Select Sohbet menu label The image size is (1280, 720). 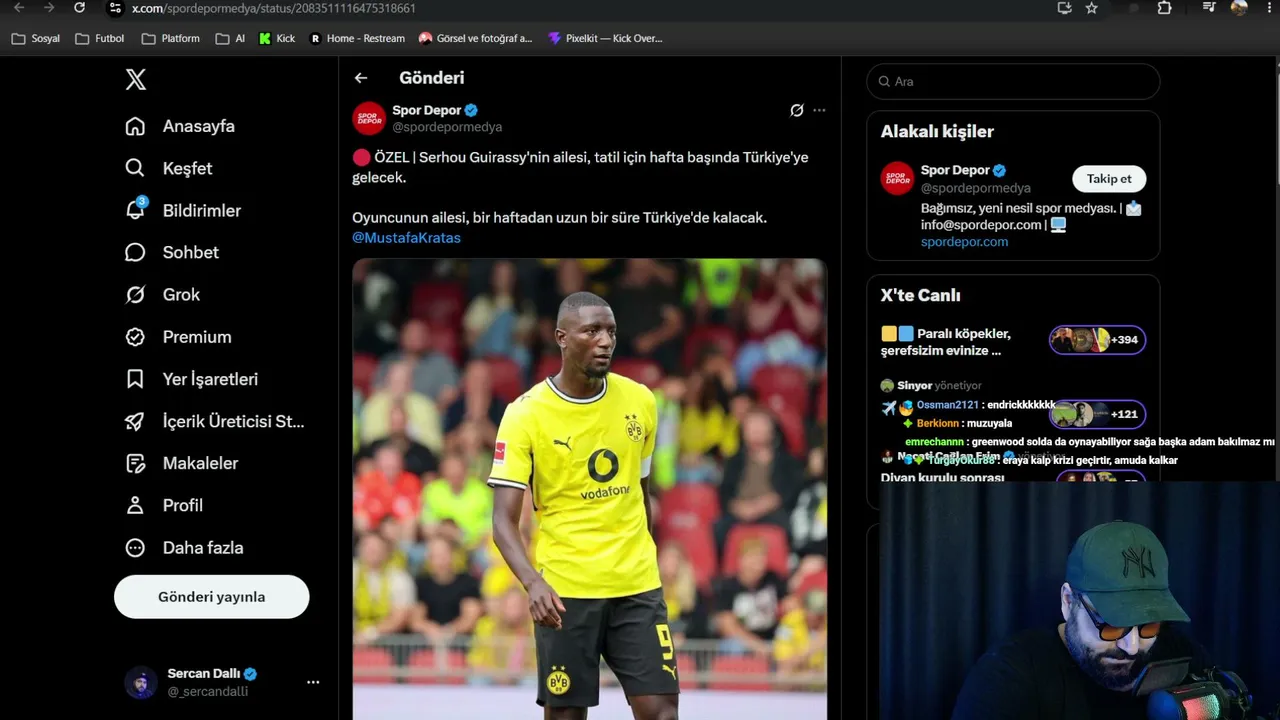(191, 252)
